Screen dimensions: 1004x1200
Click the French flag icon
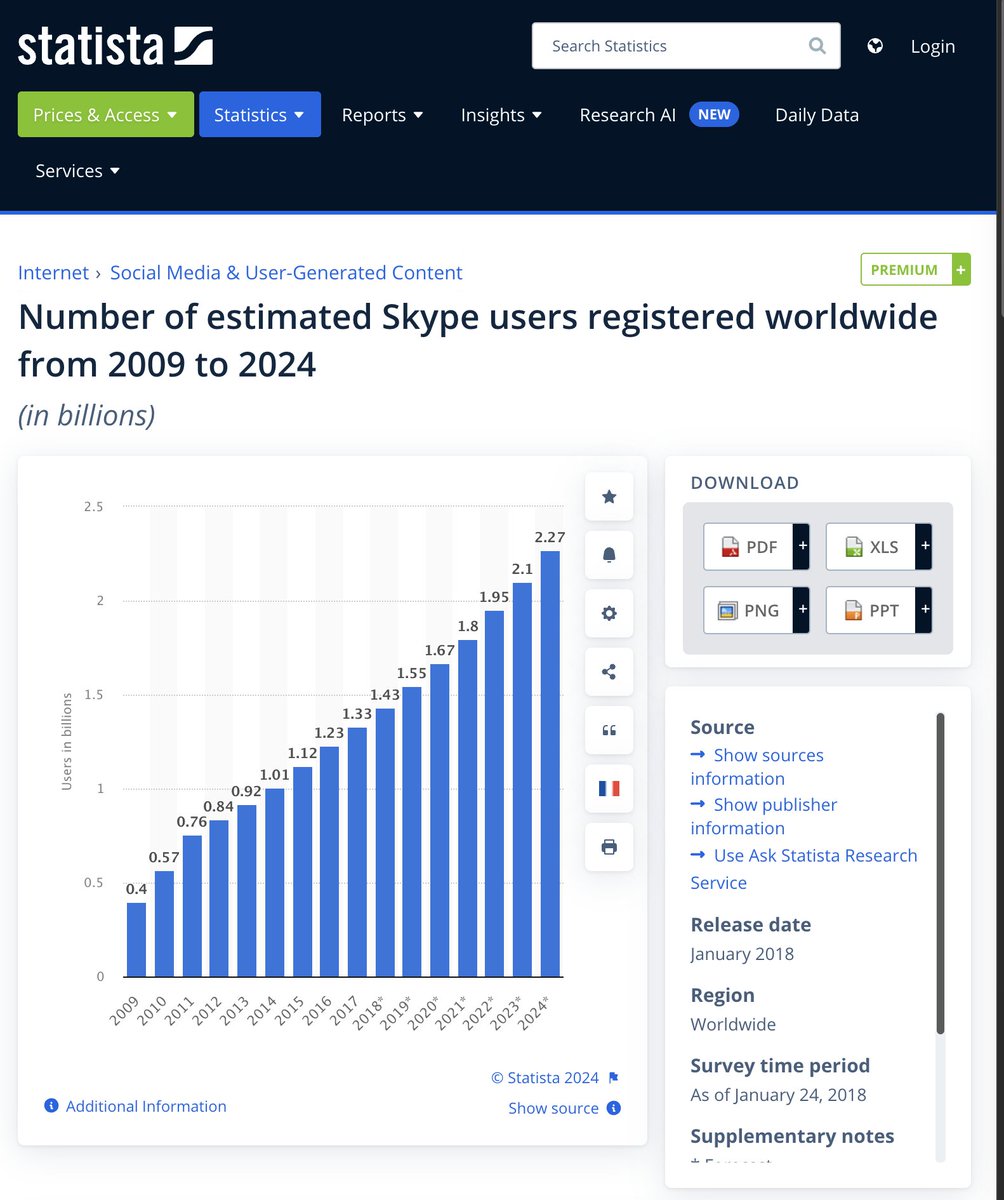(609, 788)
